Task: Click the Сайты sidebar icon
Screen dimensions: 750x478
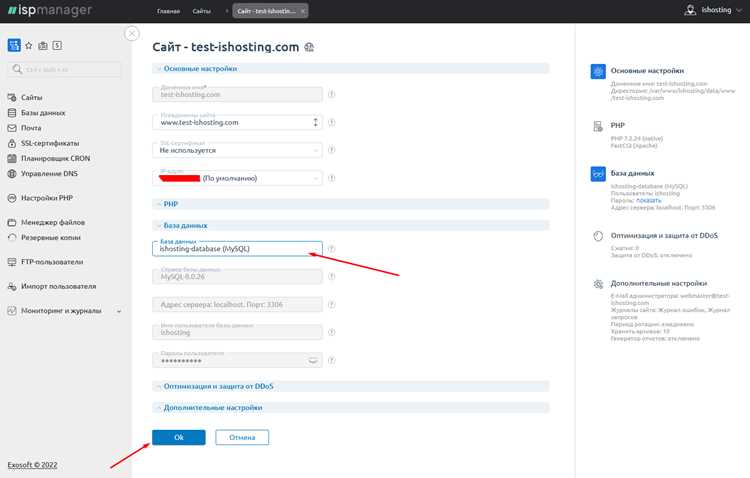Action: (x=12, y=98)
